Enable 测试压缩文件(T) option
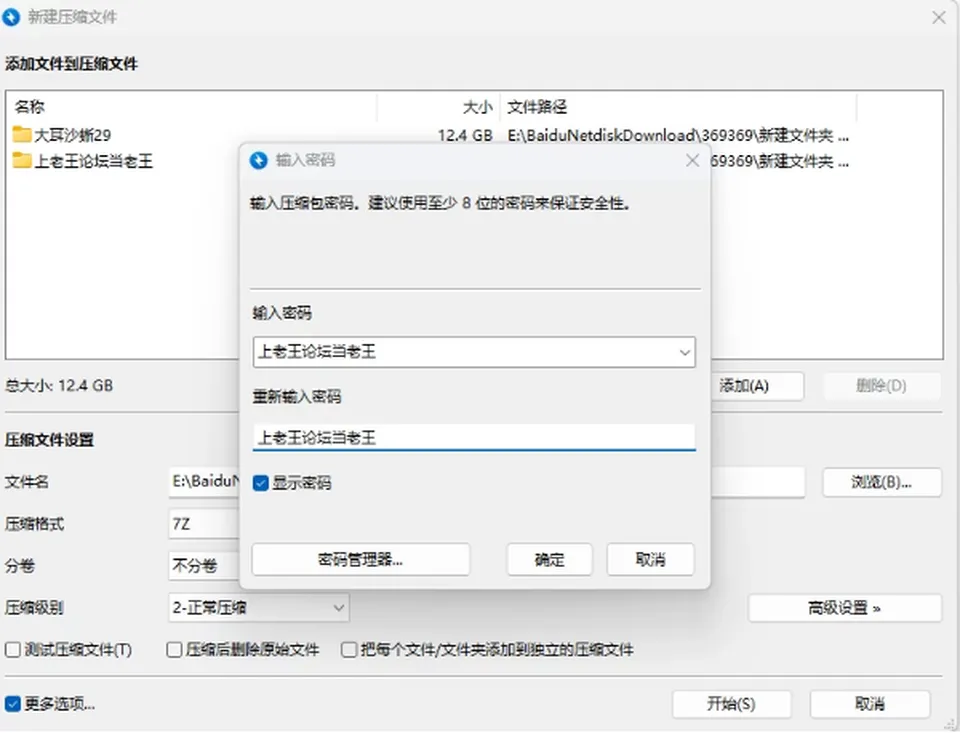The height and width of the screenshot is (733, 960). (13, 649)
